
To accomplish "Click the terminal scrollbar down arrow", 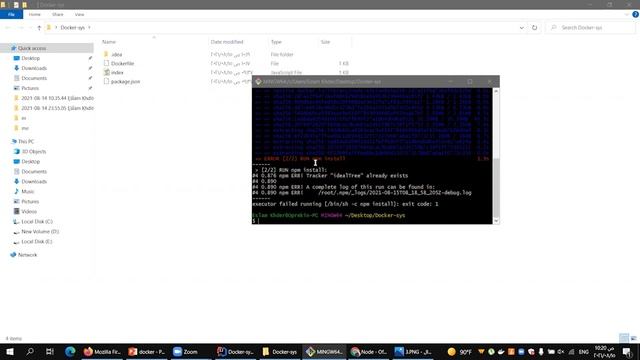I will click(x=496, y=221).
